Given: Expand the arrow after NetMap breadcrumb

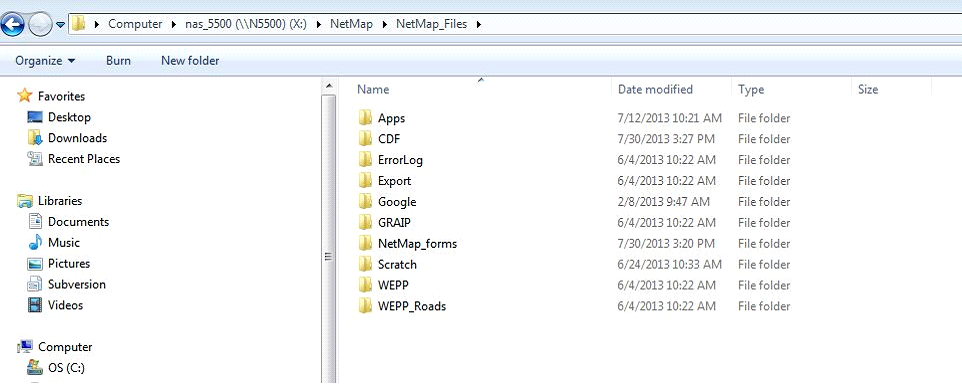Looking at the screenshot, I should click(385, 25).
